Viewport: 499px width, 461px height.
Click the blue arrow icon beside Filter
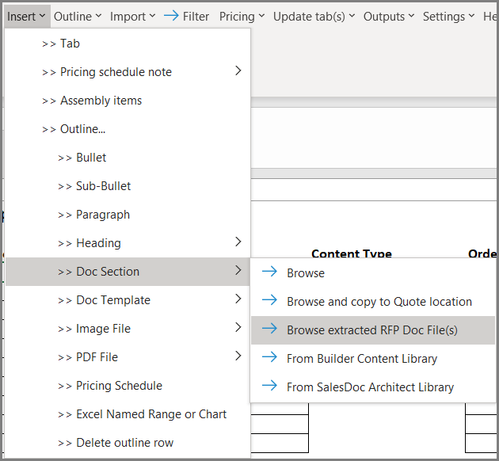click(x=171, y=16)
